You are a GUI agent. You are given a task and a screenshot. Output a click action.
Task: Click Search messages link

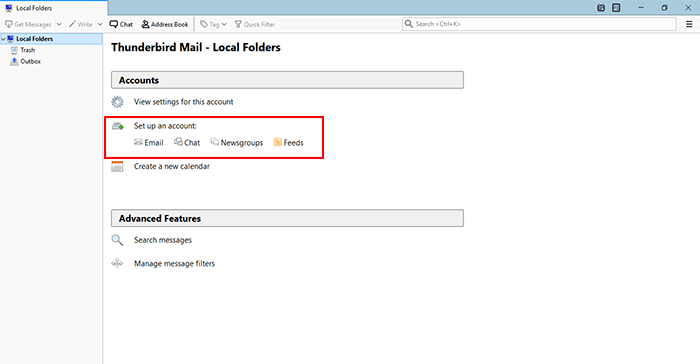(x=163, y=240)
